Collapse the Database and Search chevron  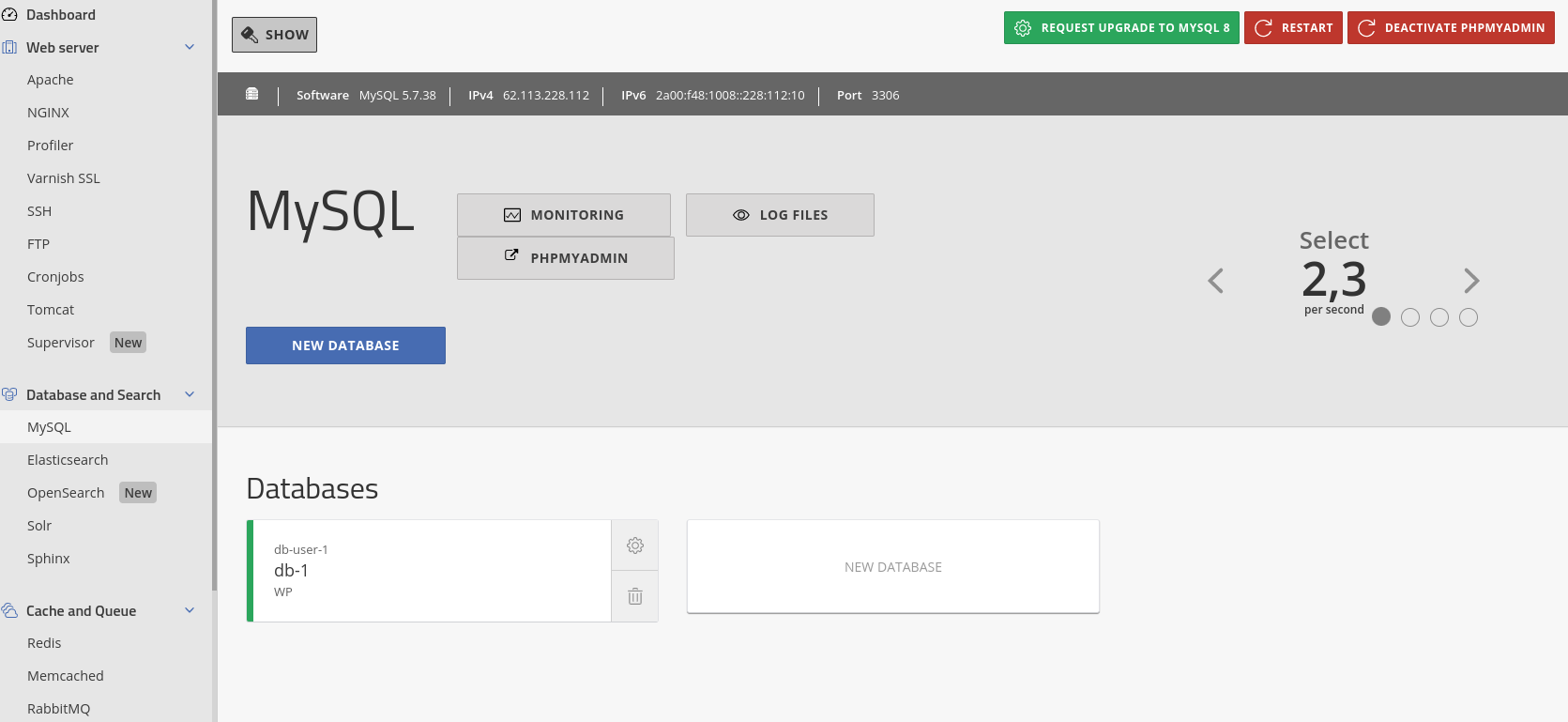coord(190,394)
